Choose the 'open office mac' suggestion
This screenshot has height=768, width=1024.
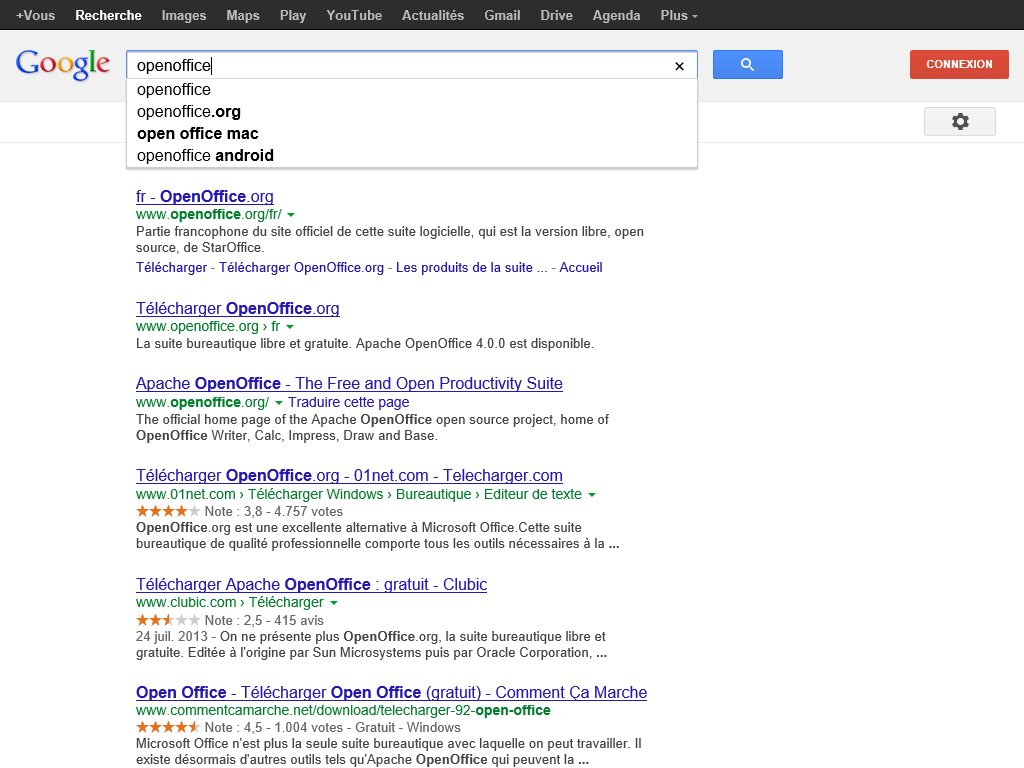pos(412,134)
